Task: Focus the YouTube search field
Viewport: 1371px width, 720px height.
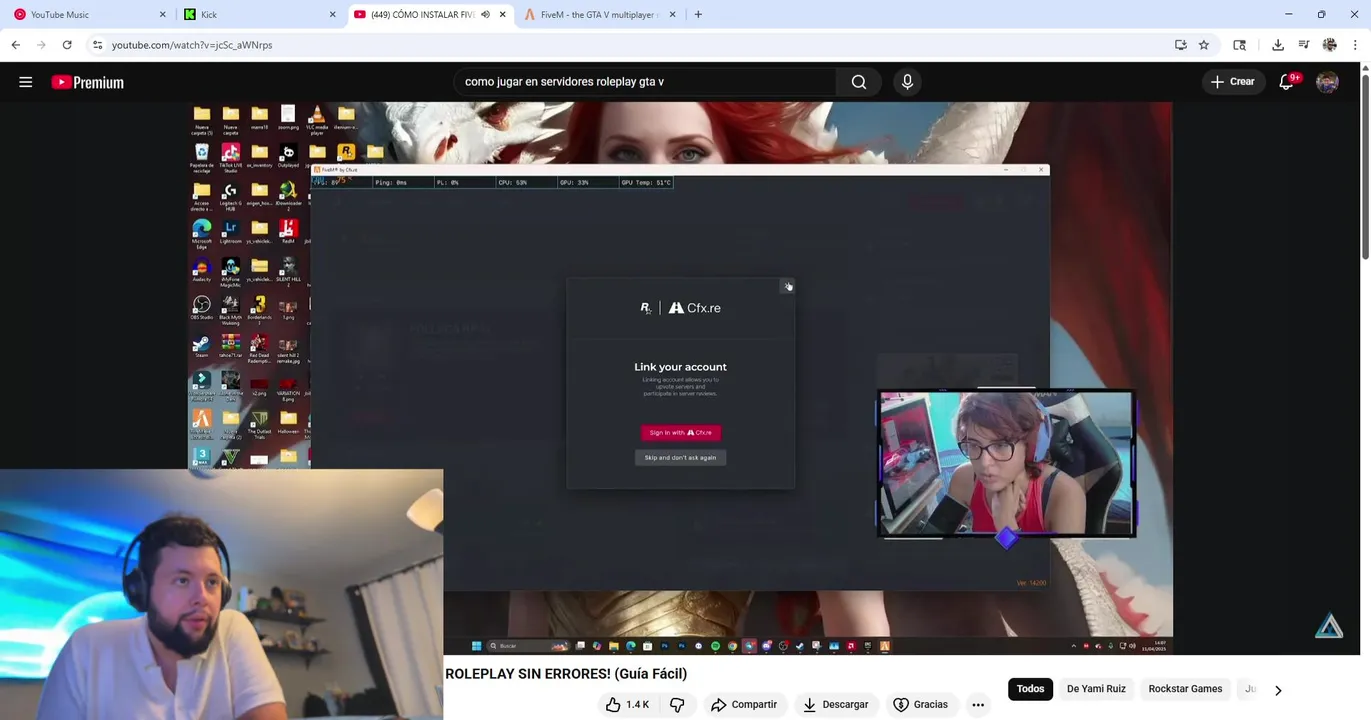Action: click(x=645, y=82)
